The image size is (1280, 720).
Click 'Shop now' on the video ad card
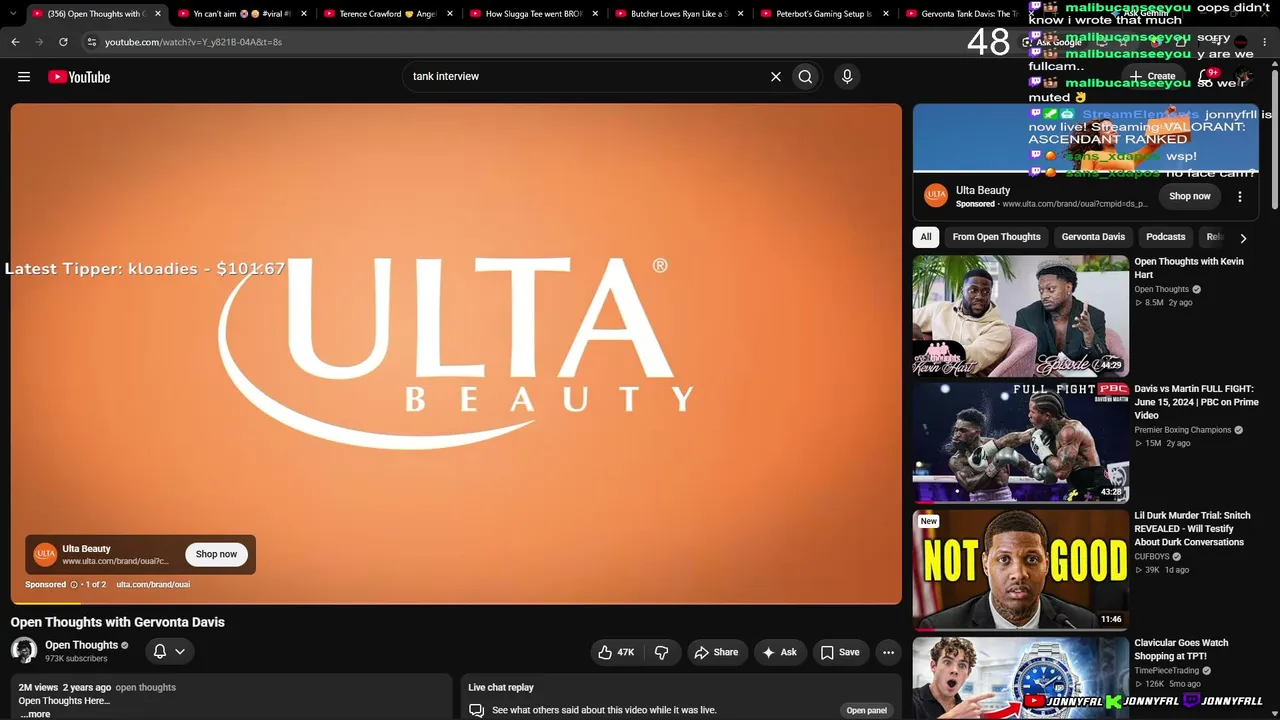tap(216, 554)
